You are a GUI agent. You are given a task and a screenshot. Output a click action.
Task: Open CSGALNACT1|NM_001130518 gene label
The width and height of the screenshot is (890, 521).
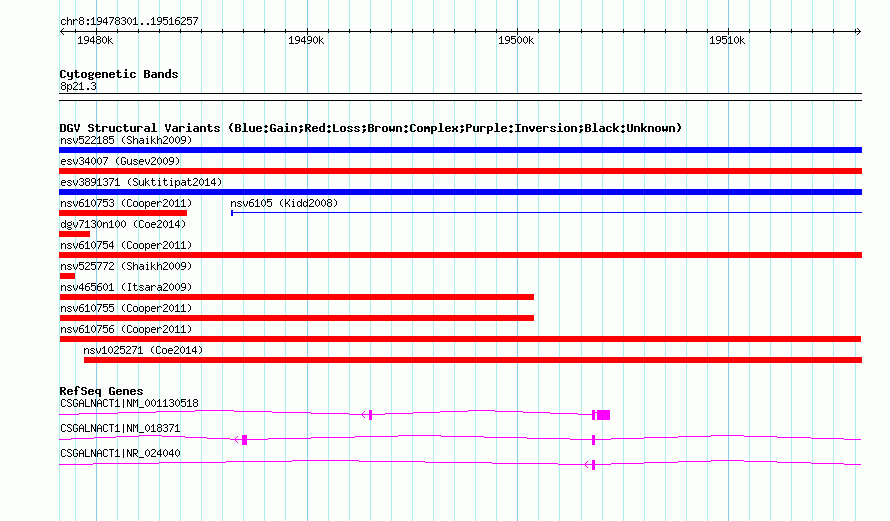pyautogui.click(x=129, y=404)
